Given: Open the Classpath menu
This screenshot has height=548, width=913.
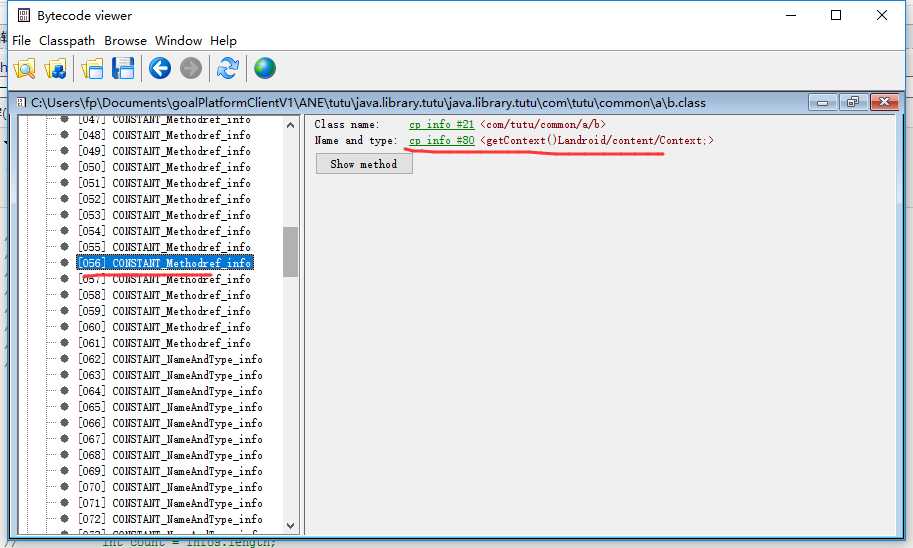Looking at the screenshot, I should [x=67, y=41].
